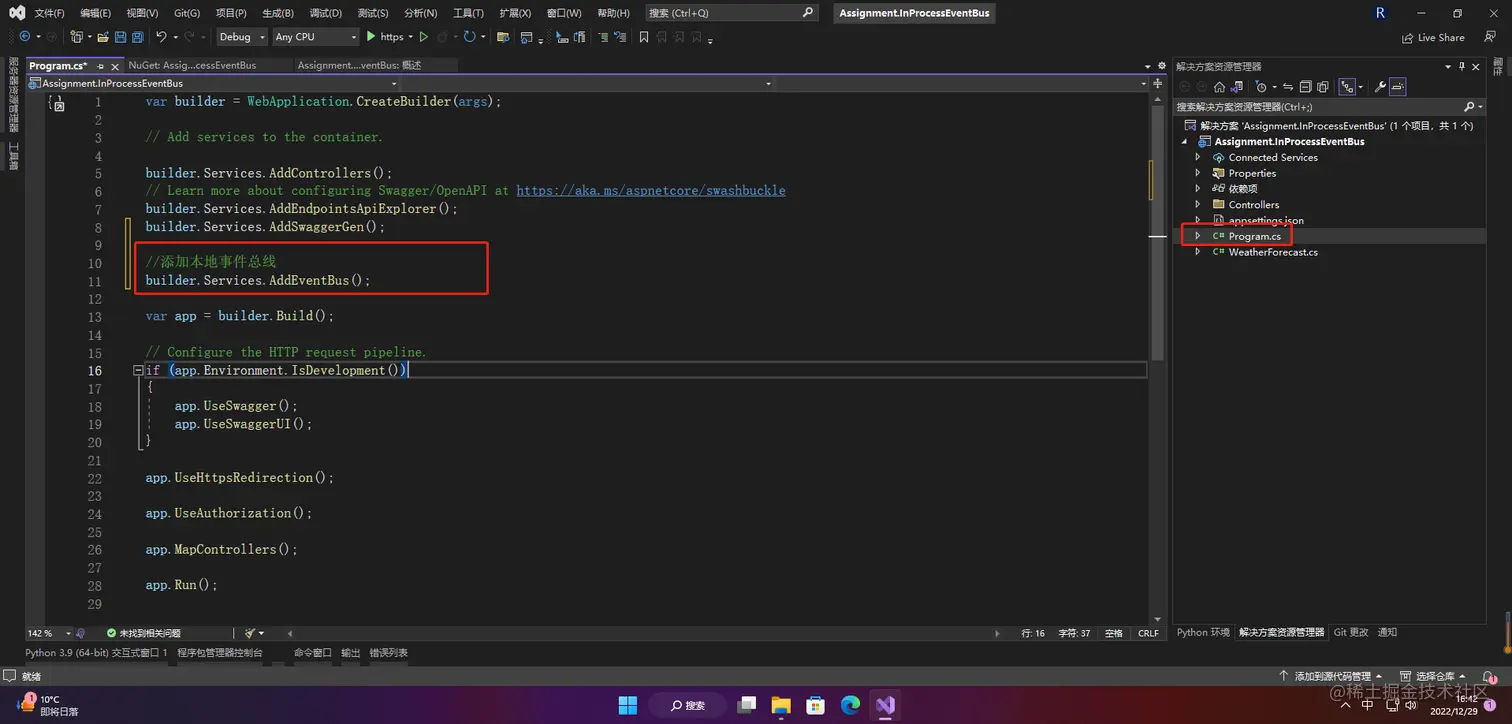The width and height of the screenshot is (1512, 724).
Task: Click the main 搜索 (Ctrl+Q) search box
Action: (730, 13)
